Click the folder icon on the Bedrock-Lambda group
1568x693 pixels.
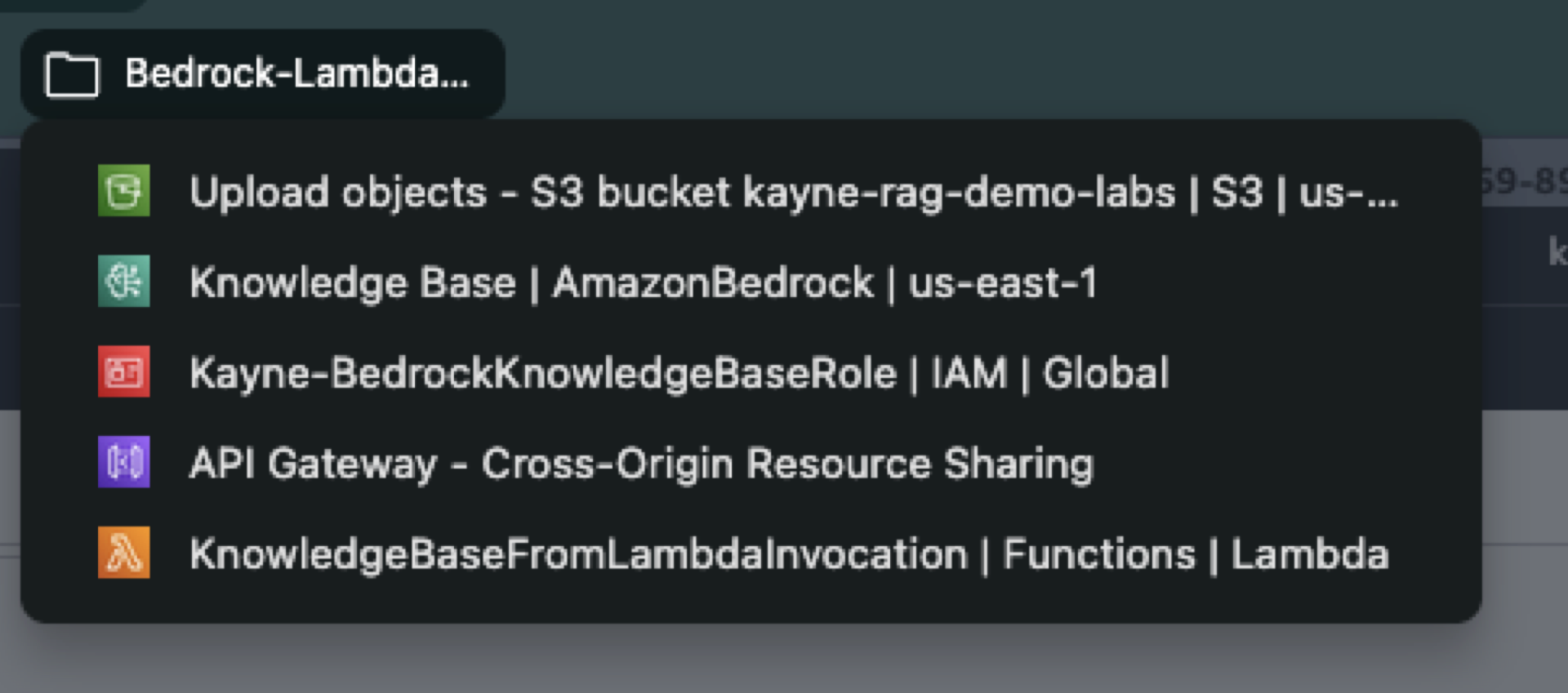(x=72, y=75)
